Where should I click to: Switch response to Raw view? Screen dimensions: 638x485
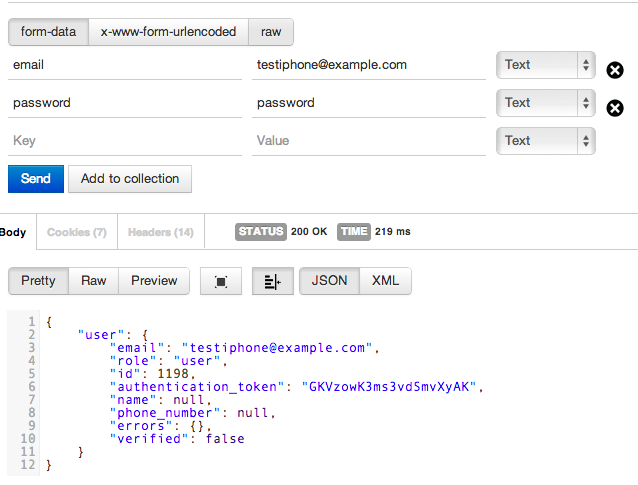point(94,281)
